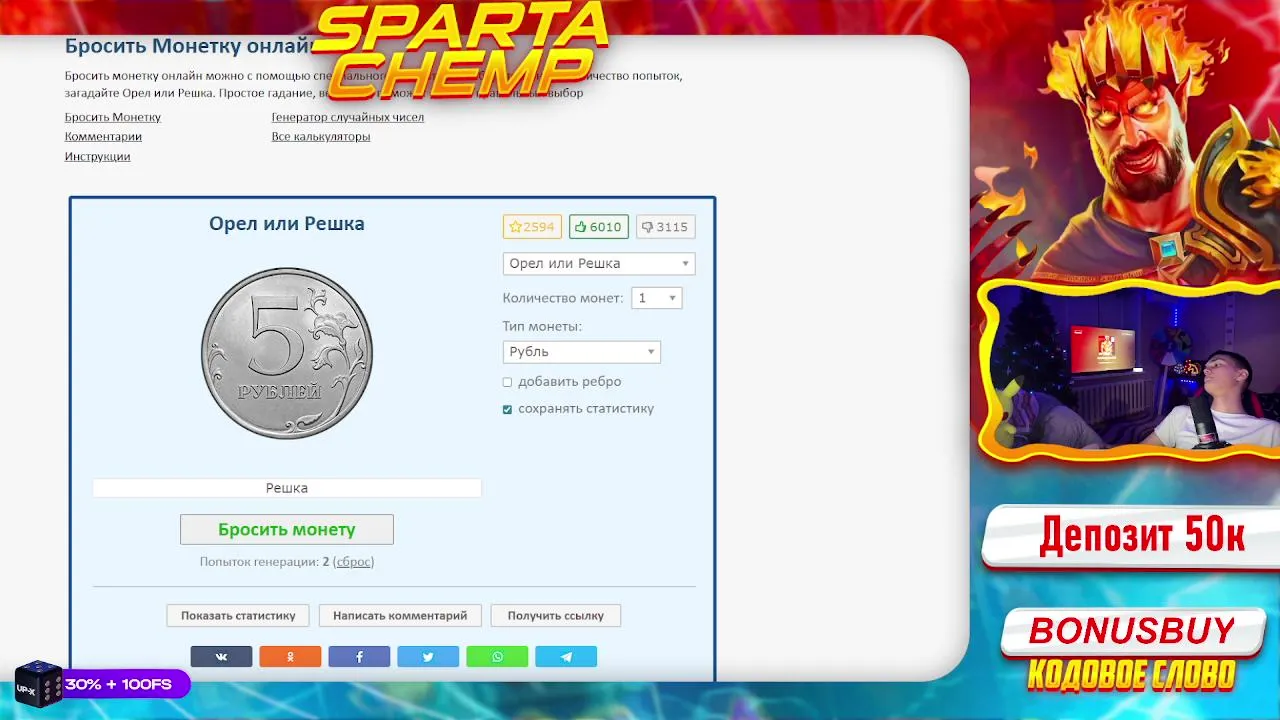The height and width of the screenshot is (720, 1280).
Task: Share via the Telegram button
Action: pyautogui.click(x=566, y=657)
